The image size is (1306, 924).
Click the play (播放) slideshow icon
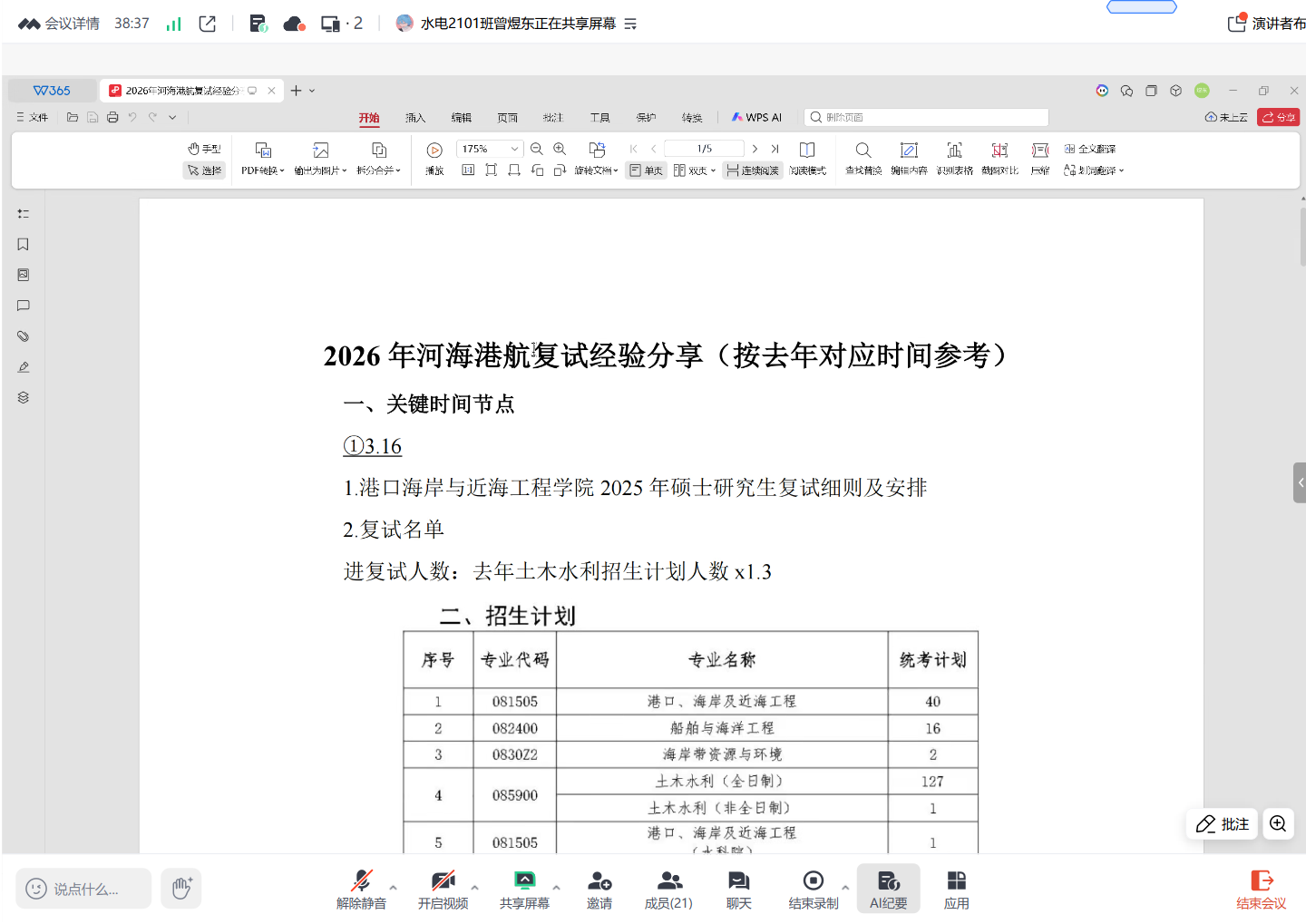(x=434, y=158)
